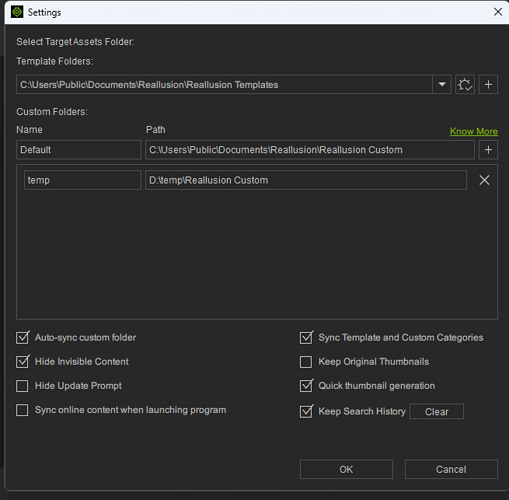509x500 pixels.
Task: Add a new template folder with plus icon
Action: [x=488, y=84]
